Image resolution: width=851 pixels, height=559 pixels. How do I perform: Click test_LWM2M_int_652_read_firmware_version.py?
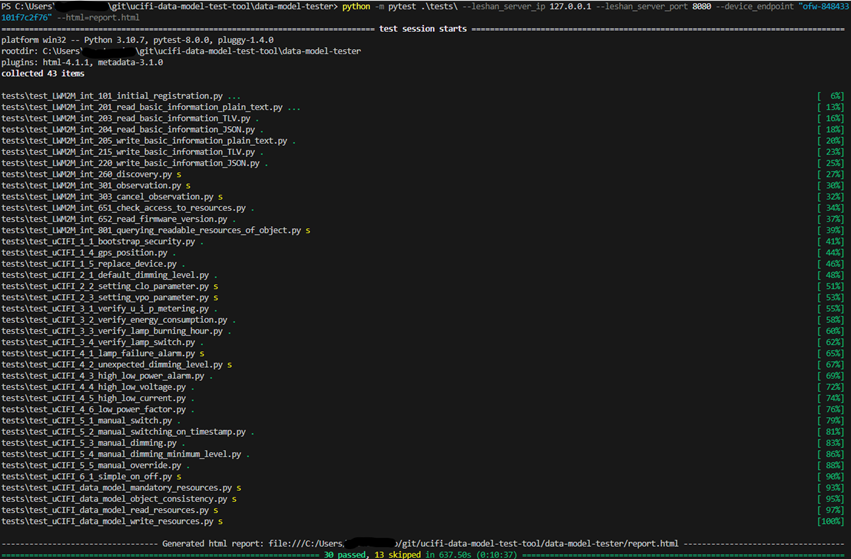pos(114,219)
